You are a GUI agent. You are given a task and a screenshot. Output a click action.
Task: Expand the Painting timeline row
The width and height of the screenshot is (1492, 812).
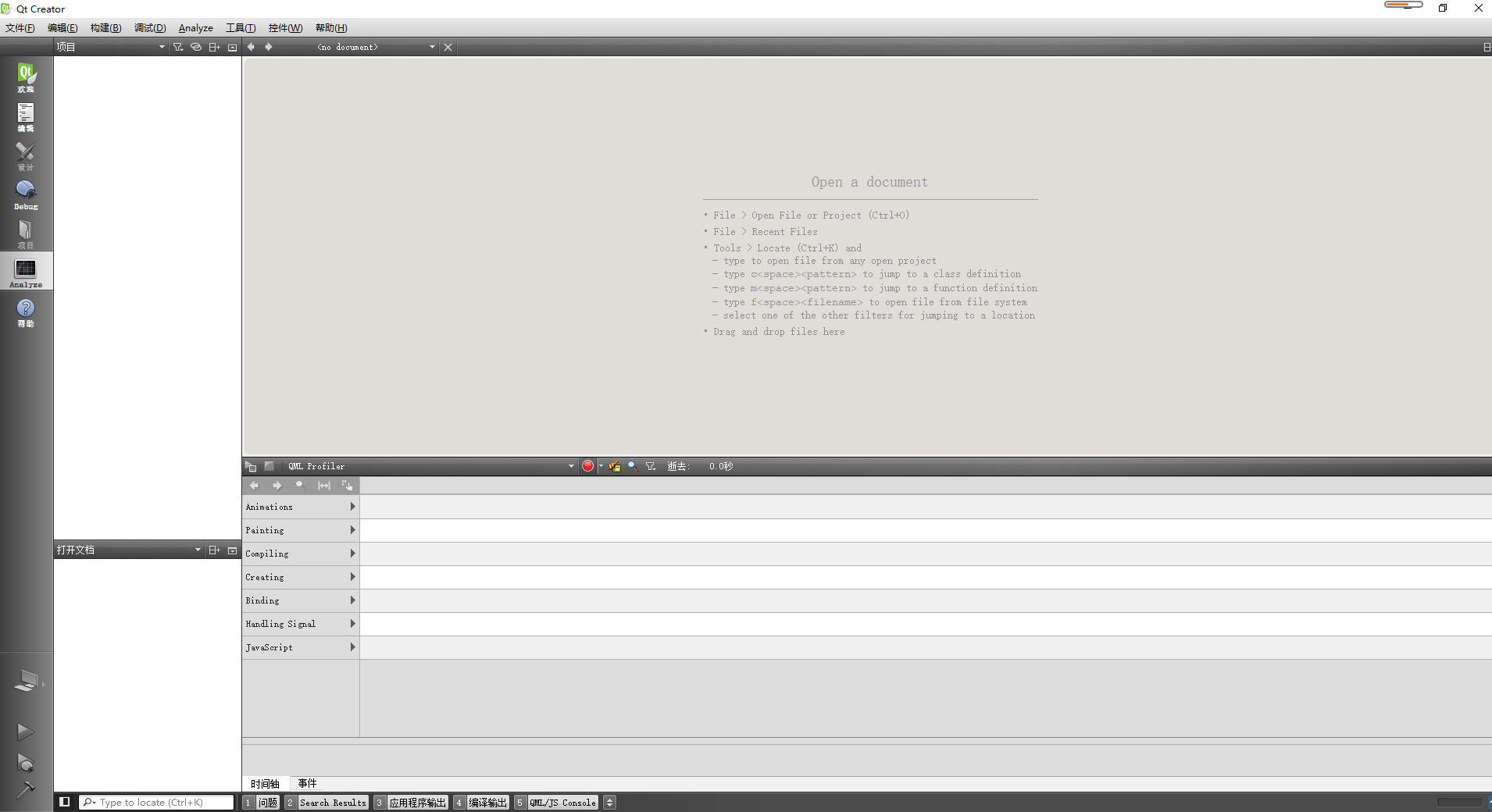point(352,530)
